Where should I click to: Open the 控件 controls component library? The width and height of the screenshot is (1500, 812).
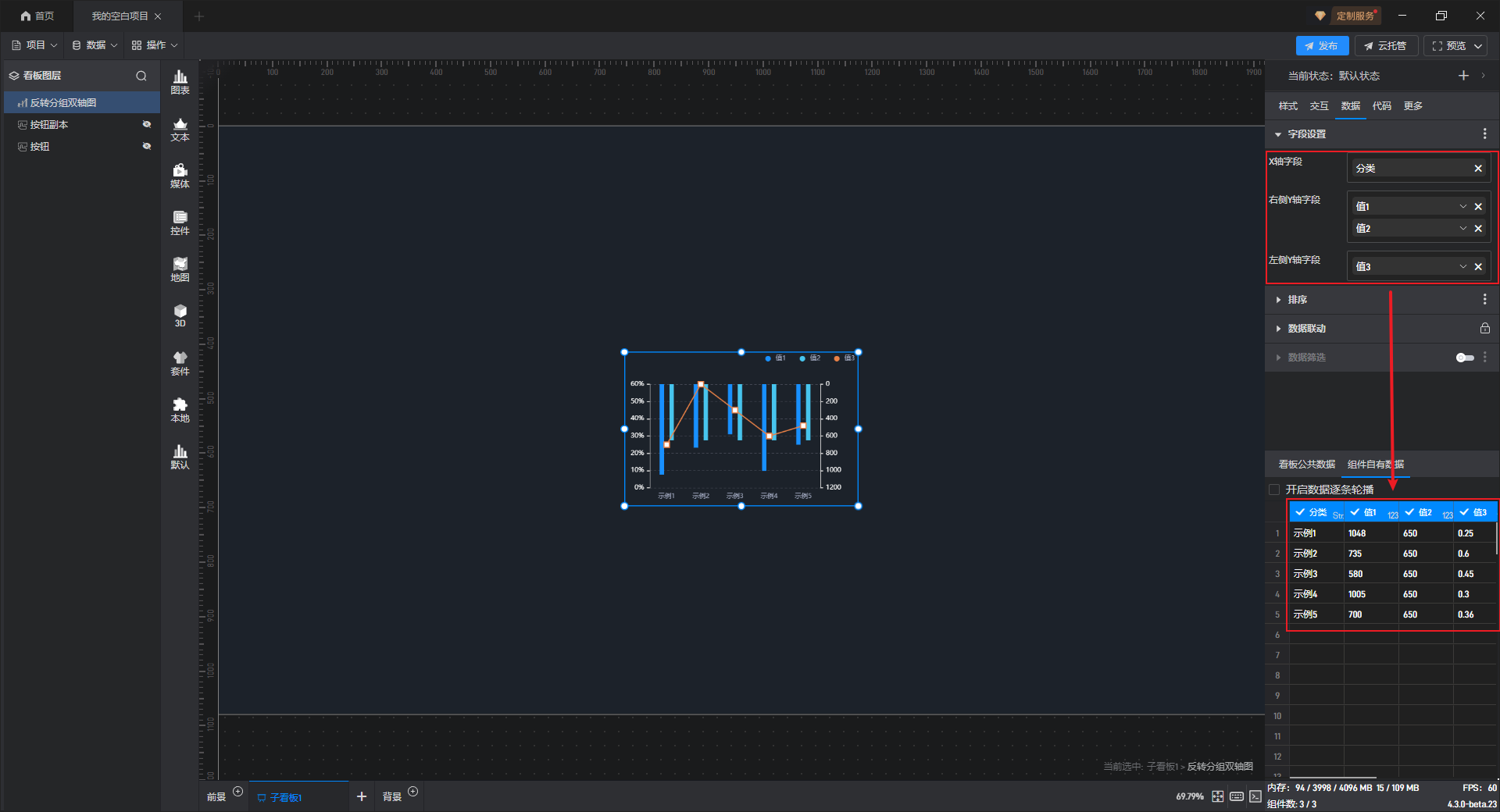tap(180, 223)
